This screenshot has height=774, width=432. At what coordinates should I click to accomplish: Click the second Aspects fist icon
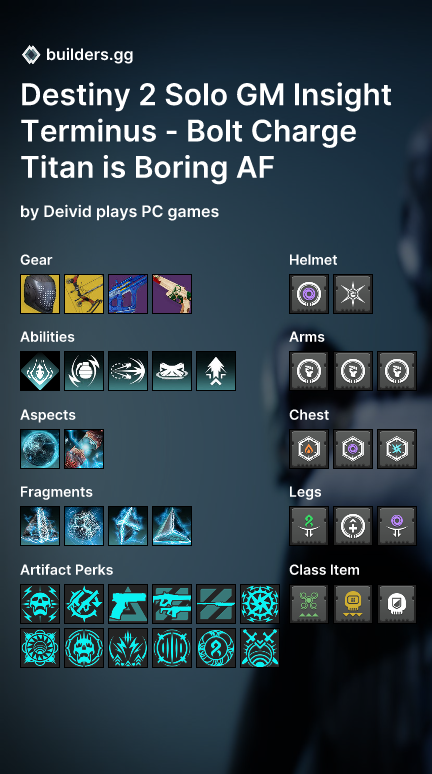click(x=84, y=449)
